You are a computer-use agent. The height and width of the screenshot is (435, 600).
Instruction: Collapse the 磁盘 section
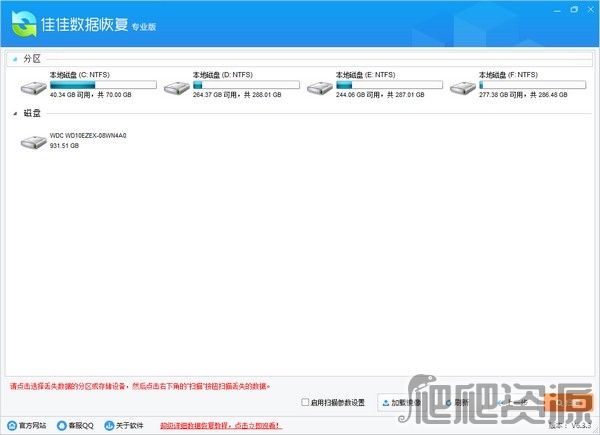pyautogui.click(x=15, y=113)
